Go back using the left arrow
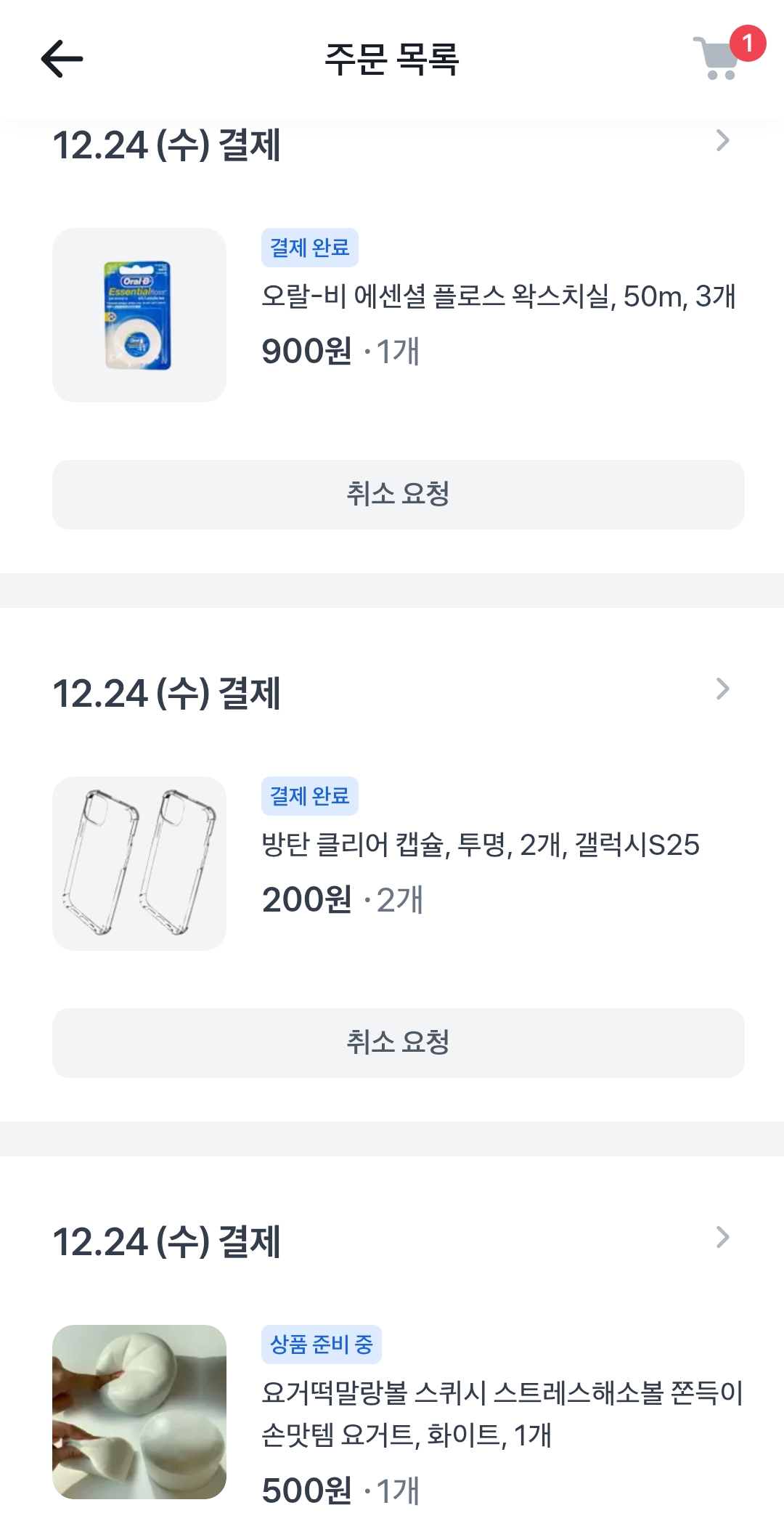The height and width of the screenshot is (1529, 784). pyautogui.click(x=62, y=59)
